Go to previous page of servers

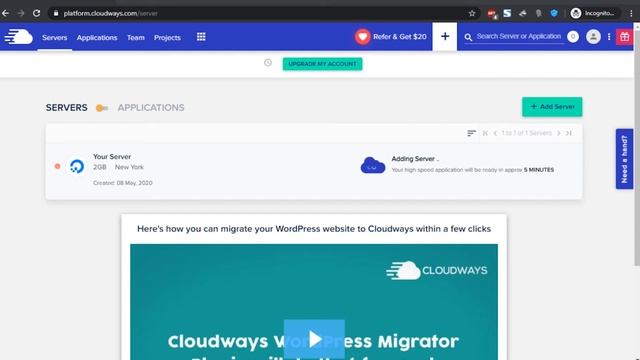[x=495, y=133]
